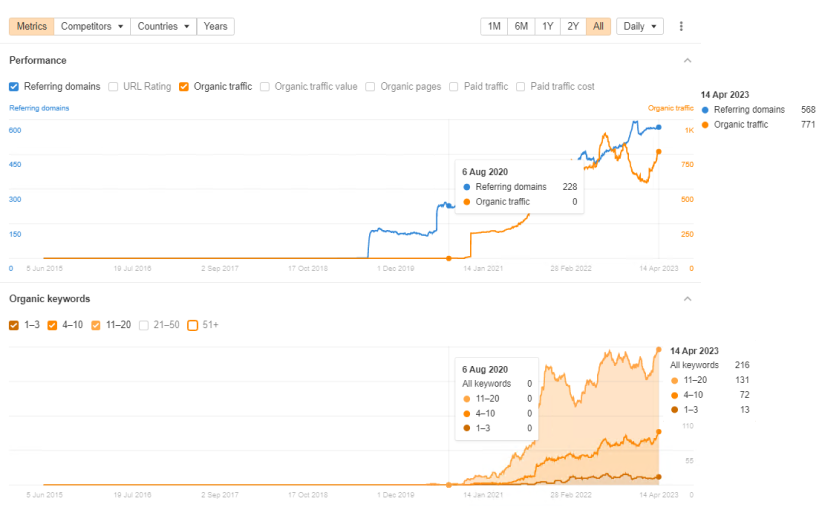The height and width of the screenshot is (525, 825).
Task: Switch to the Metrics tab
Action: click(32, 26)
